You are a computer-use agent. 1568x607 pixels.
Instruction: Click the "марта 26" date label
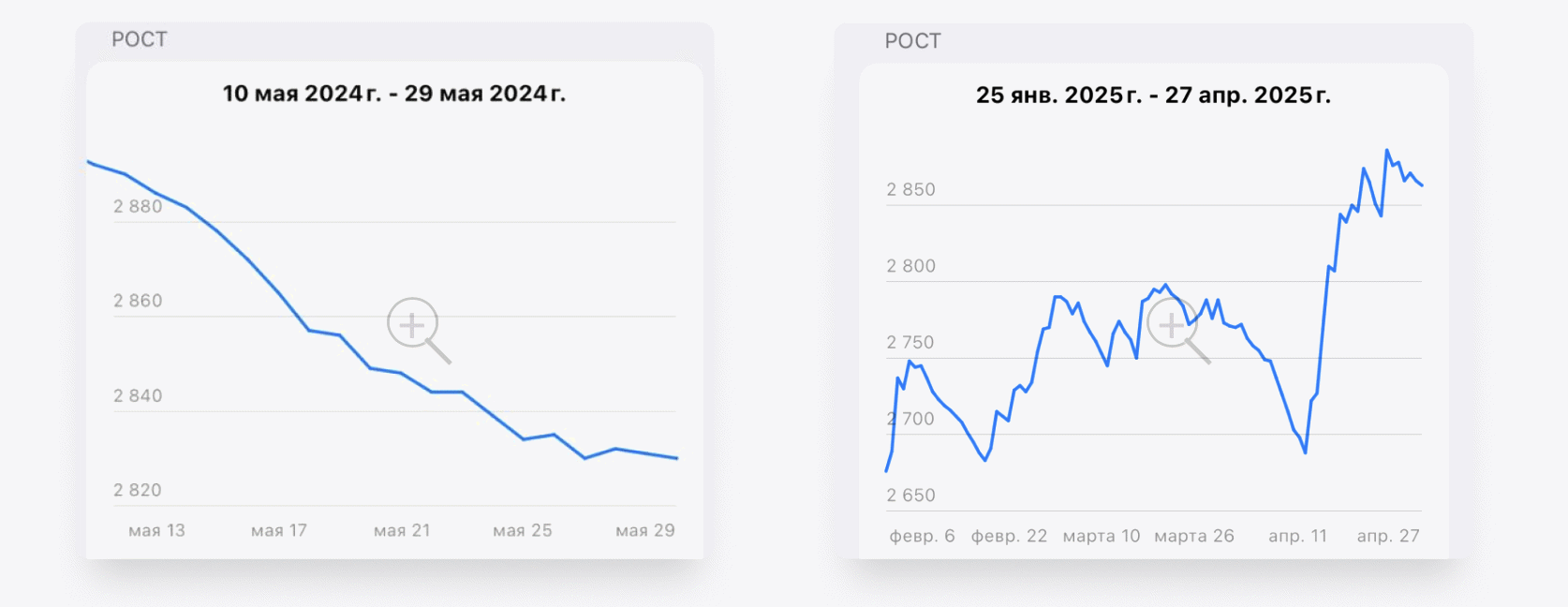(x=1194, y=536)
